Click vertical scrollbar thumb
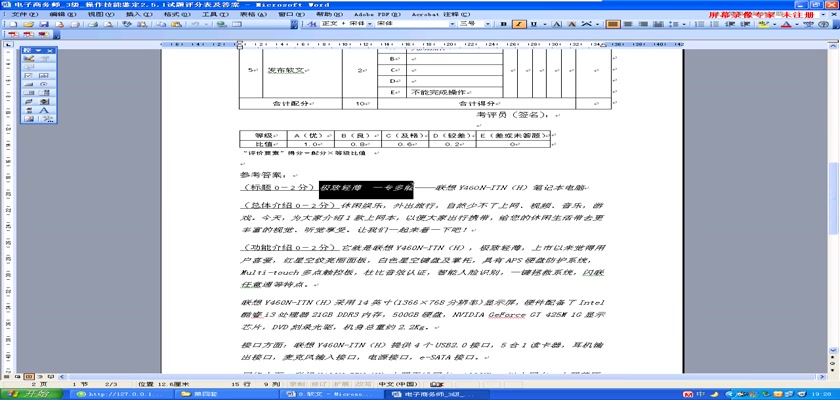 pyautogui.click(x=833, y=198)
